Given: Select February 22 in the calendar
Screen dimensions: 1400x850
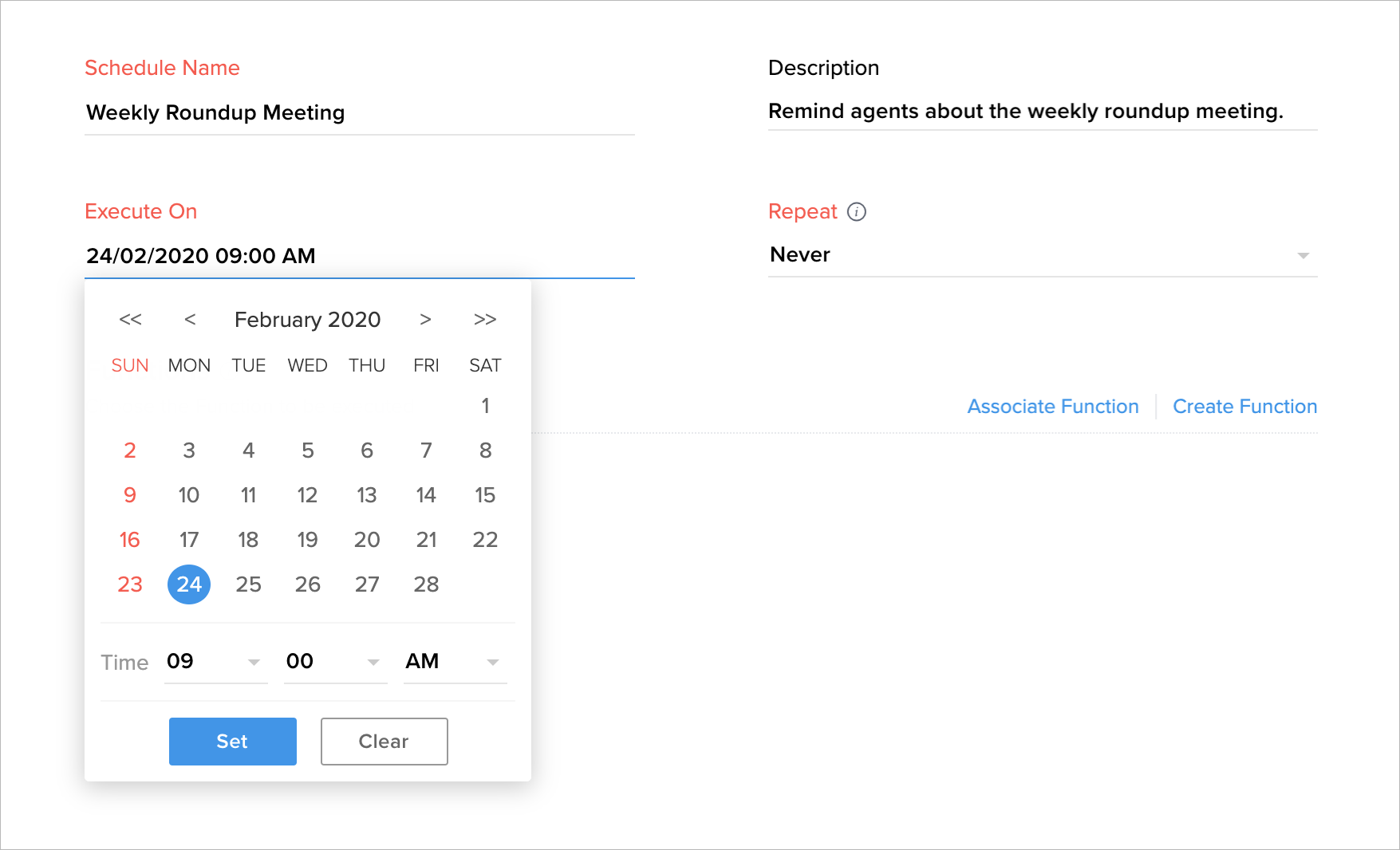Looking at the screenshot, I should click(x=485, y=540).
